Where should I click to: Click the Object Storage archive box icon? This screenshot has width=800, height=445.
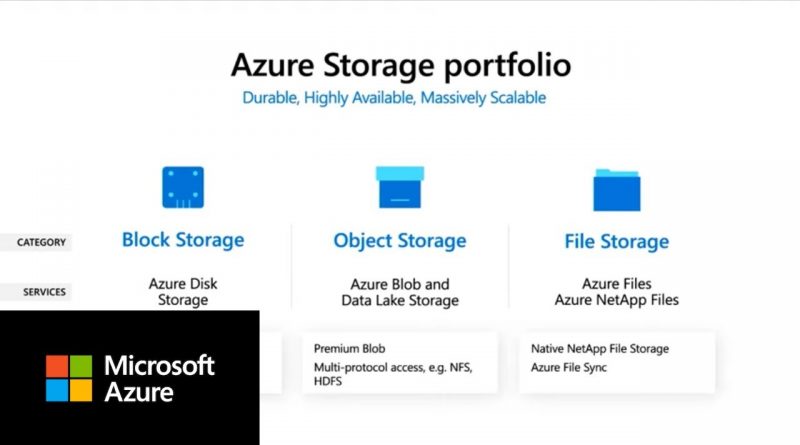400,187
